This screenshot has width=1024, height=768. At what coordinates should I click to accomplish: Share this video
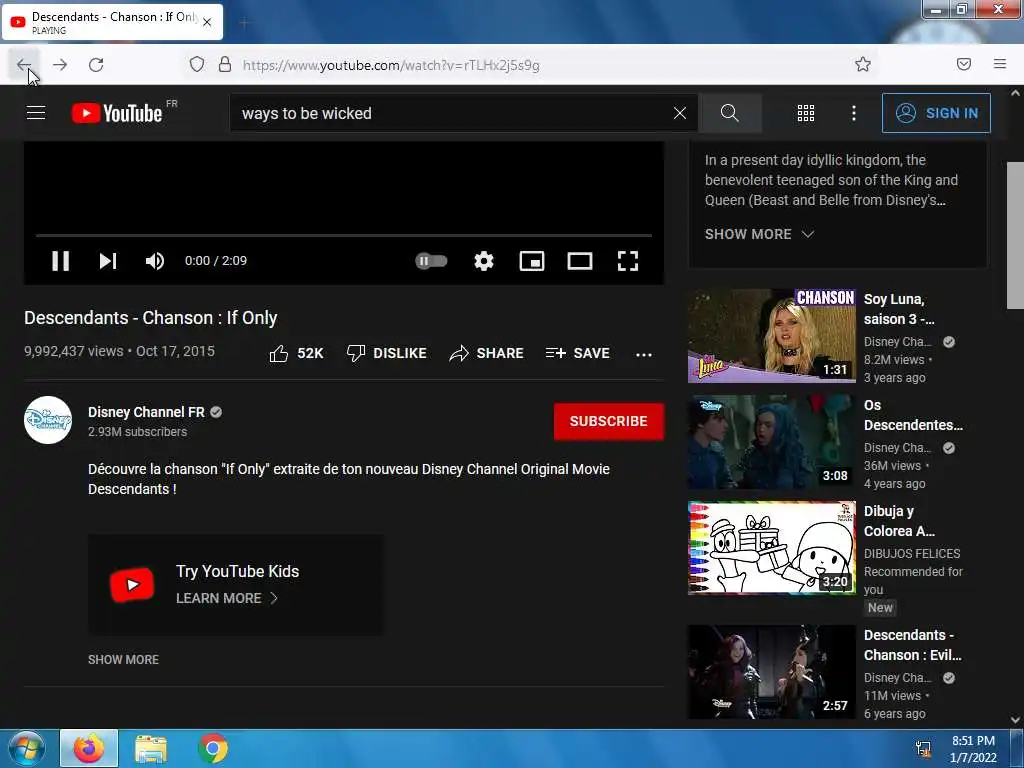point(487,353)
